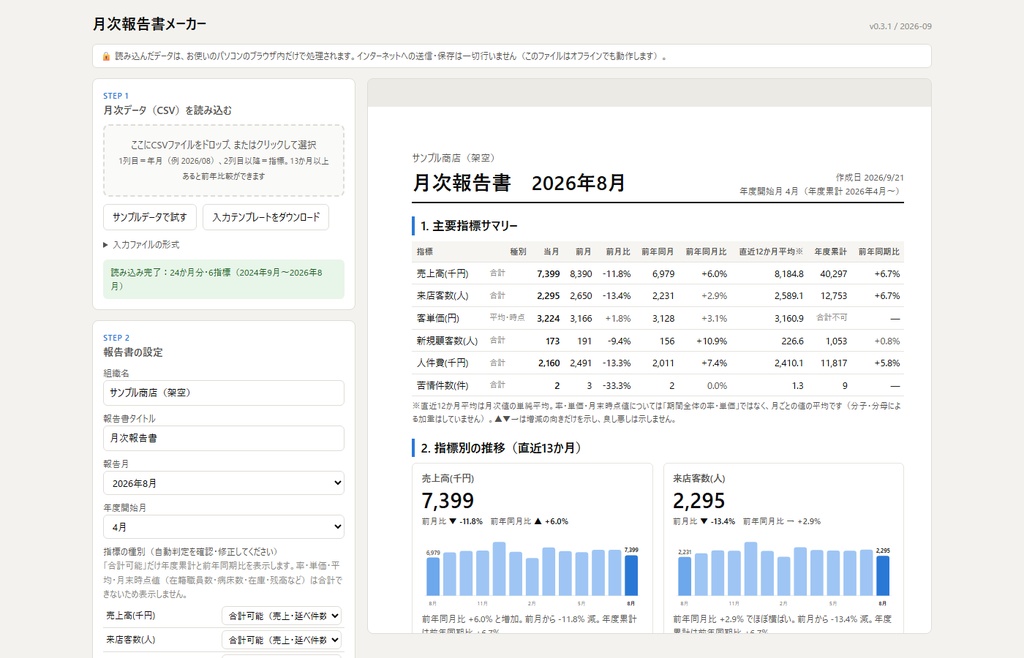Click the 合計不可 cell in 客単価 row
Screen dimensions: 1024x658
click(831, 317)
